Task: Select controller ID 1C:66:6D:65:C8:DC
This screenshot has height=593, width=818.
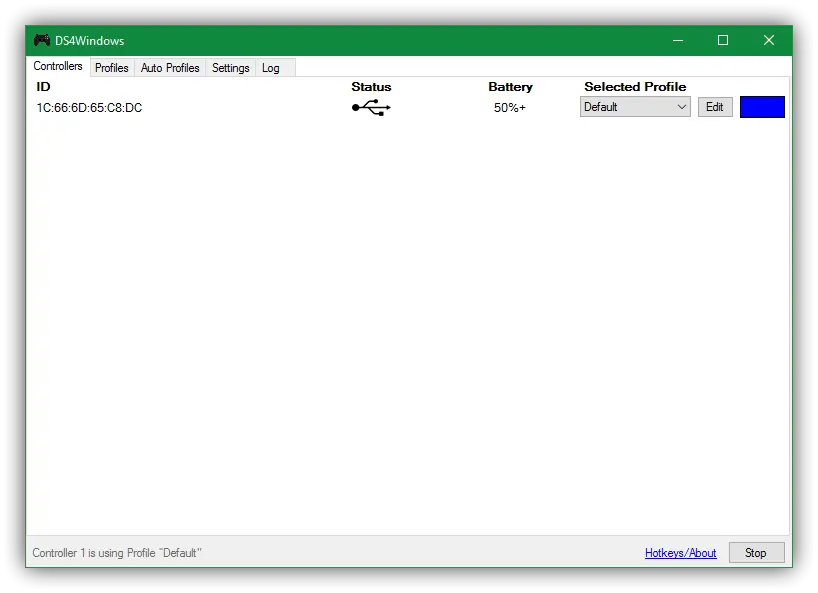Action: pyautogui.click(x=89, y=107)
